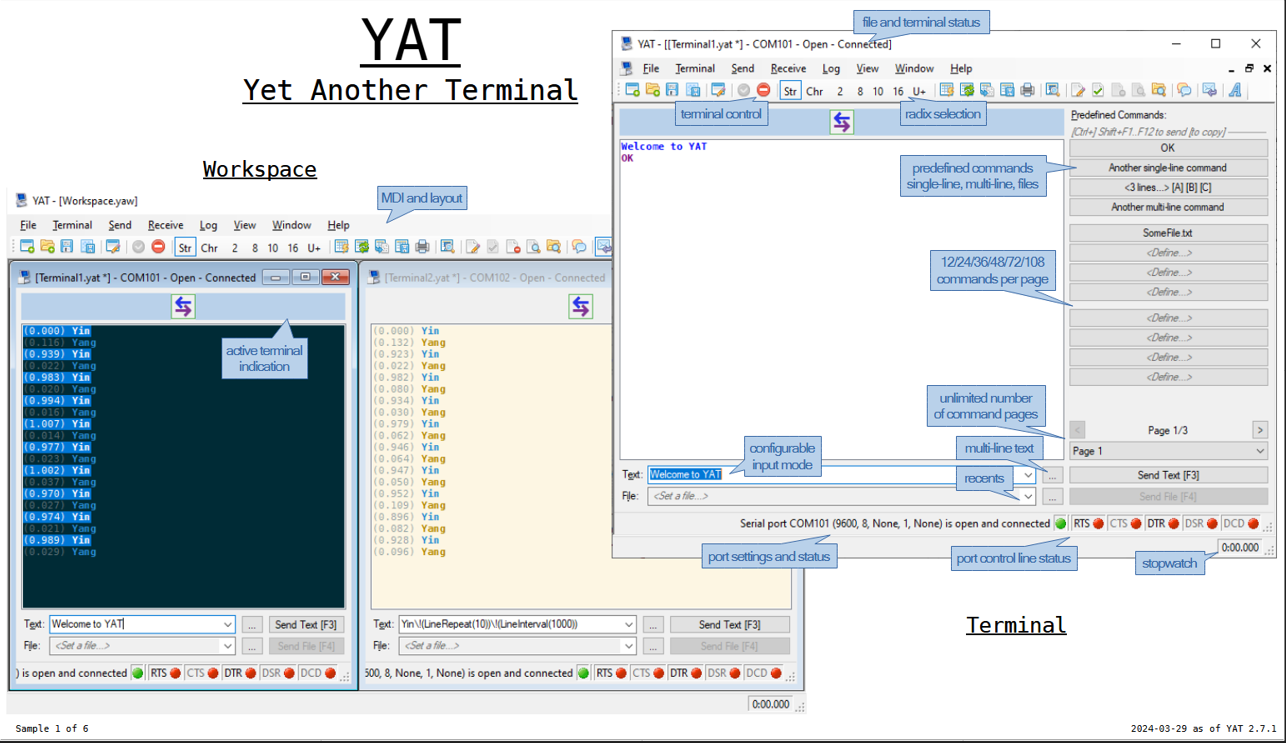This screenshot has width=1286, height=743.
Task: Click log settings pencil icon in standalone Terminal window
Action: [1078, 91]
